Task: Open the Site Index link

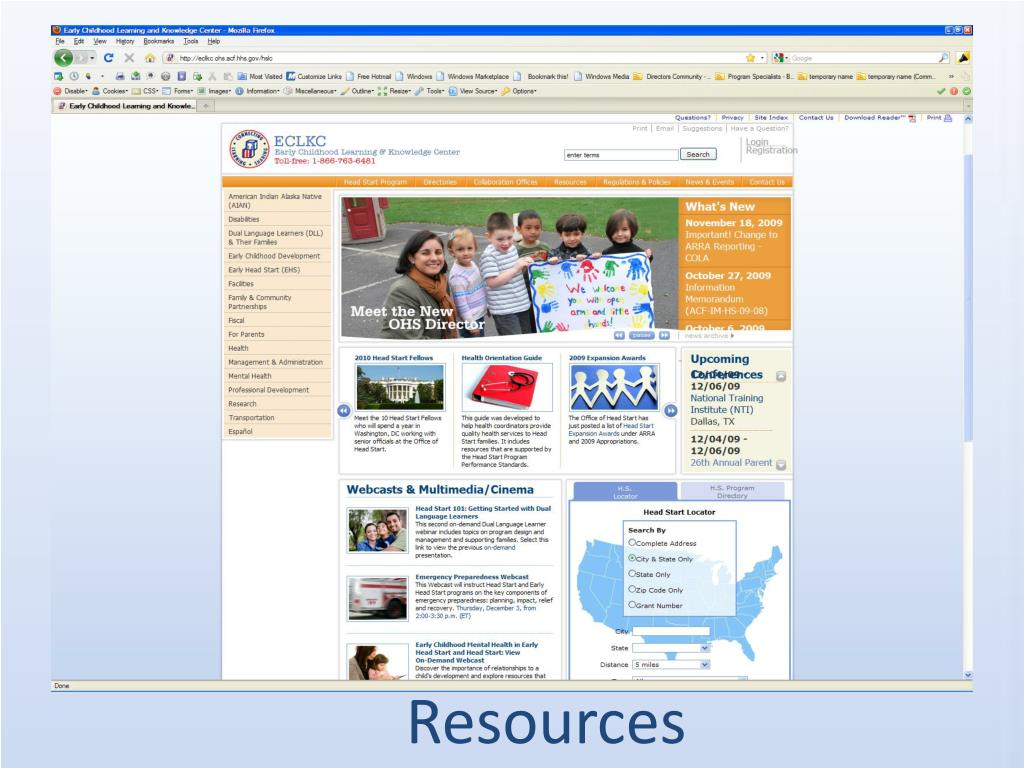Action: pyautogui.click(x=771, y=118)
